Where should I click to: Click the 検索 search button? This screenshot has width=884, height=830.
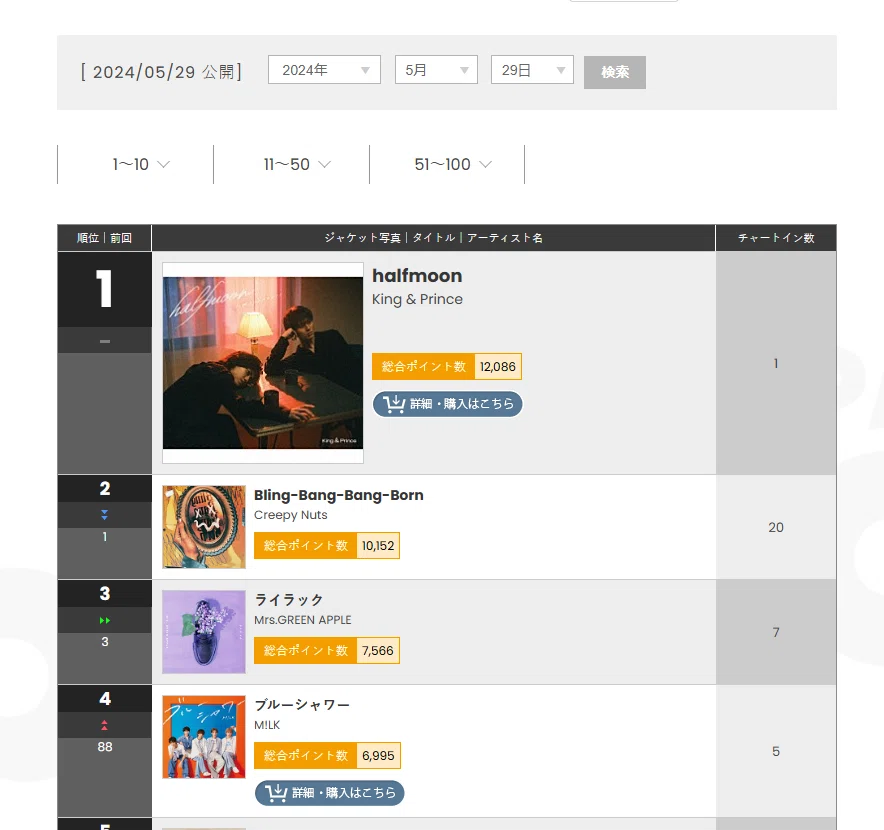pos(615,72)
